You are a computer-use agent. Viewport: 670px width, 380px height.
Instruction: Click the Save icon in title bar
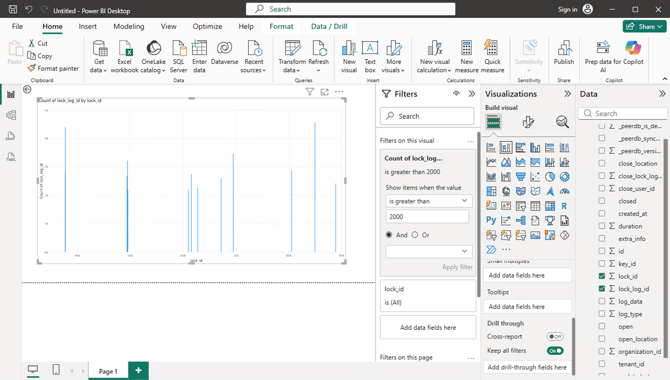point(13,9)
